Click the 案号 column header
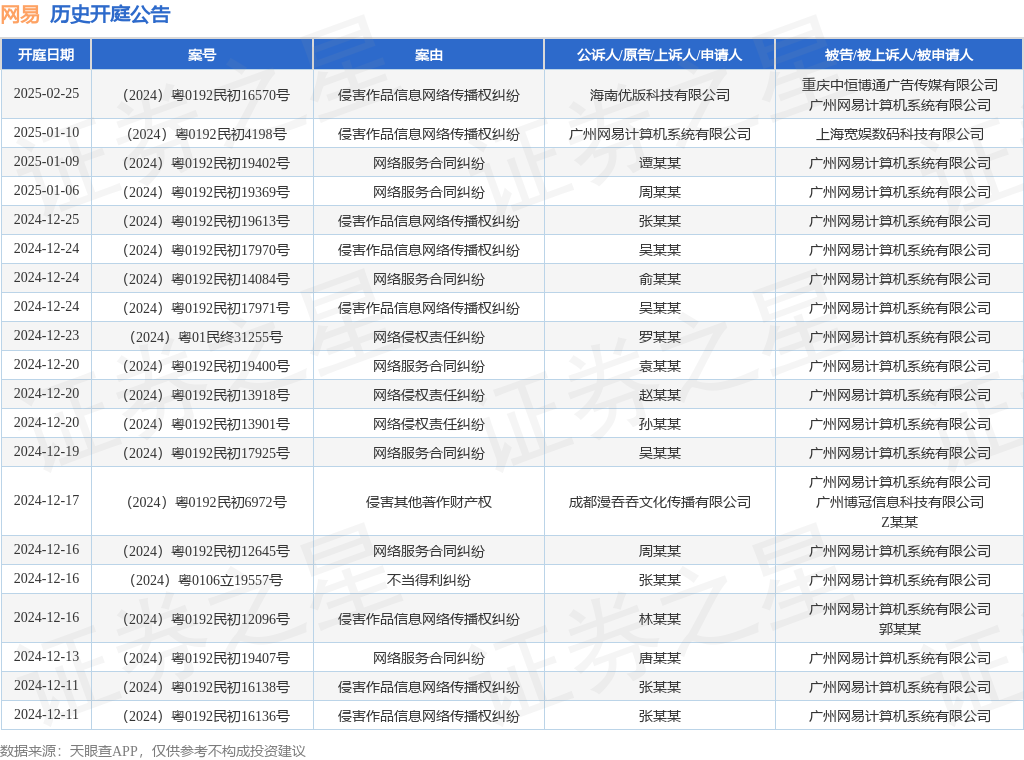 (x=202, y=55)
